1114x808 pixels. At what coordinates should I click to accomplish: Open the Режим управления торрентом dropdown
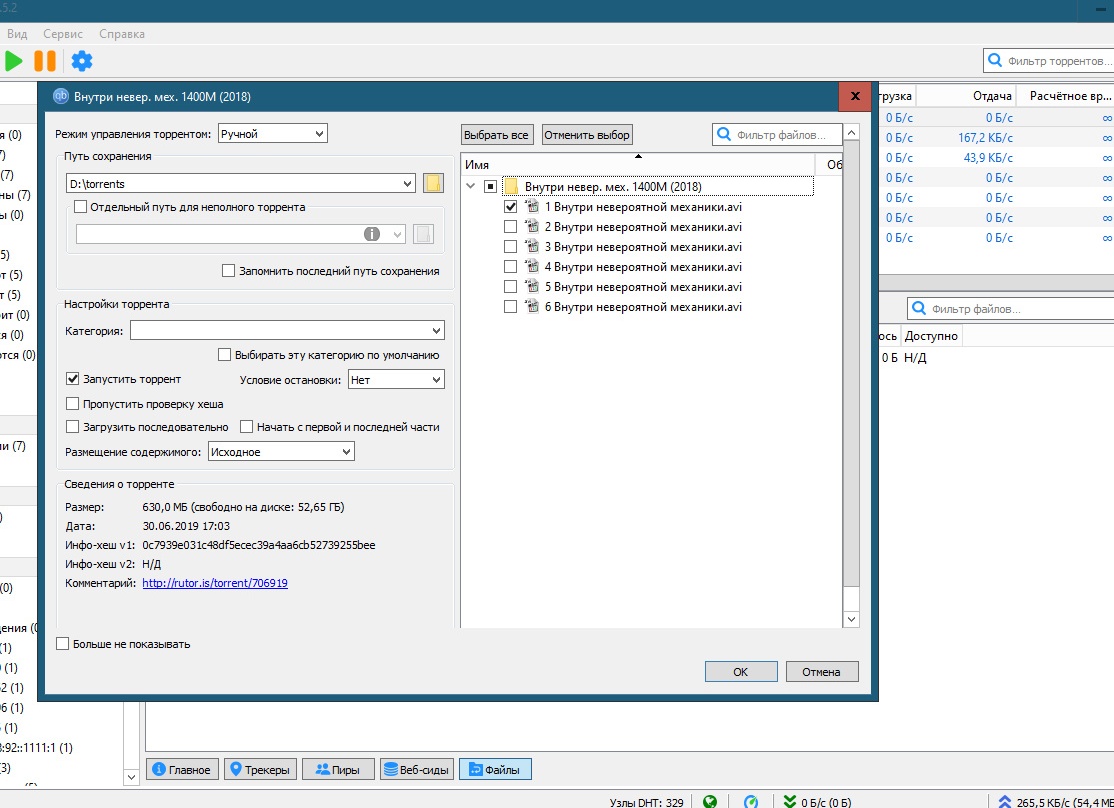pos(273,134)
